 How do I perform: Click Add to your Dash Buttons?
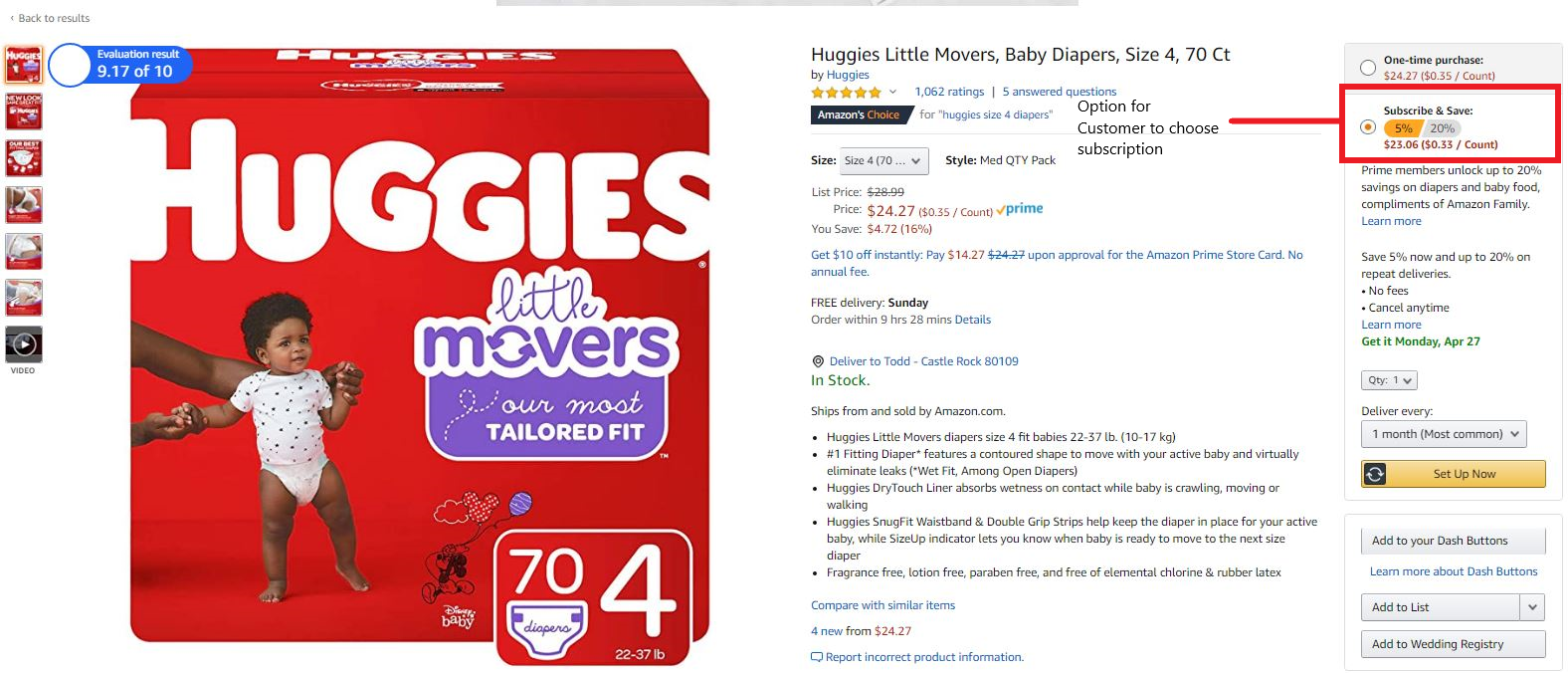click(x=1453, y=541)
